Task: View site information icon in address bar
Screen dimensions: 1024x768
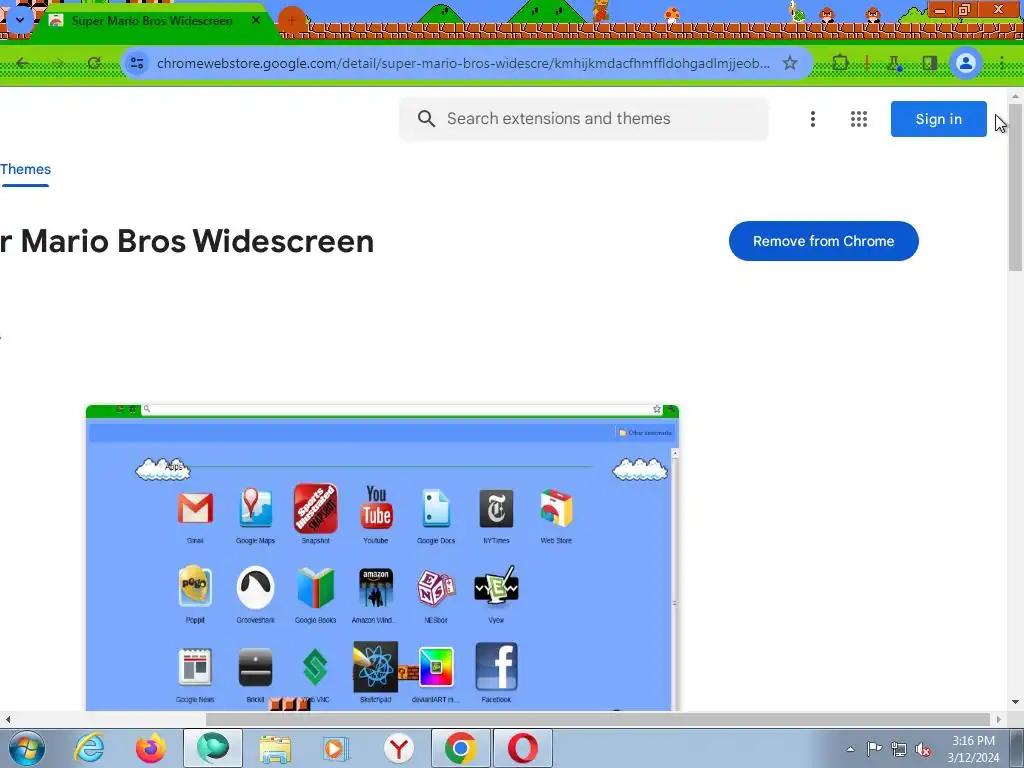Action: pos(137,63)
